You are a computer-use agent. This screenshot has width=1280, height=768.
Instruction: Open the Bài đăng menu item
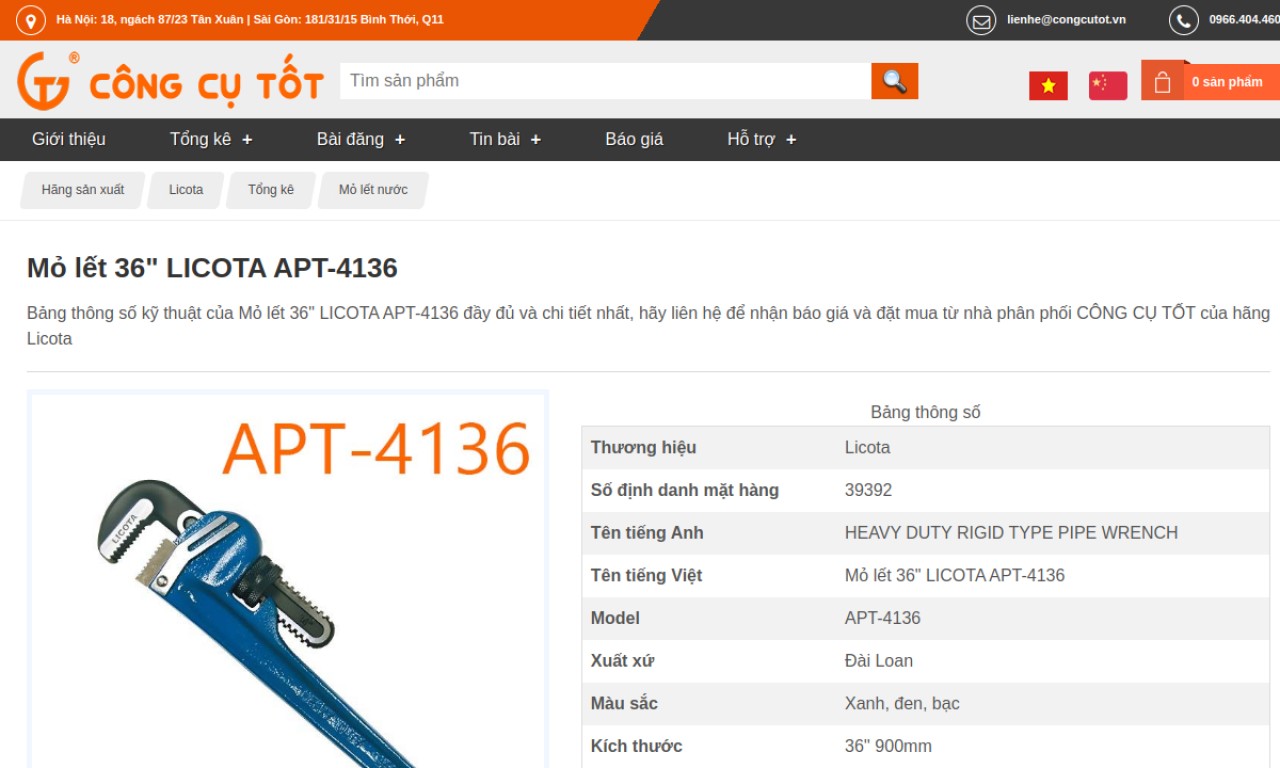point(350,139)
